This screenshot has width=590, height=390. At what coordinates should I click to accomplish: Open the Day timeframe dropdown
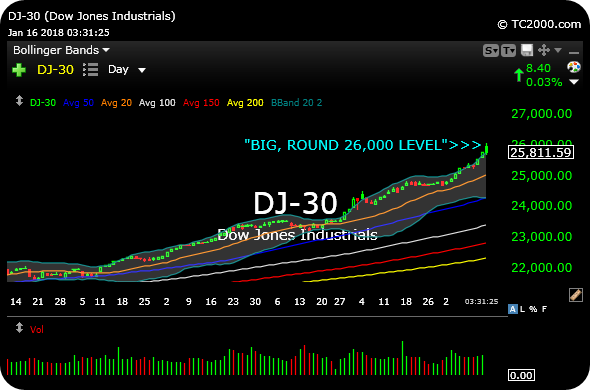(x=127, y=70)
